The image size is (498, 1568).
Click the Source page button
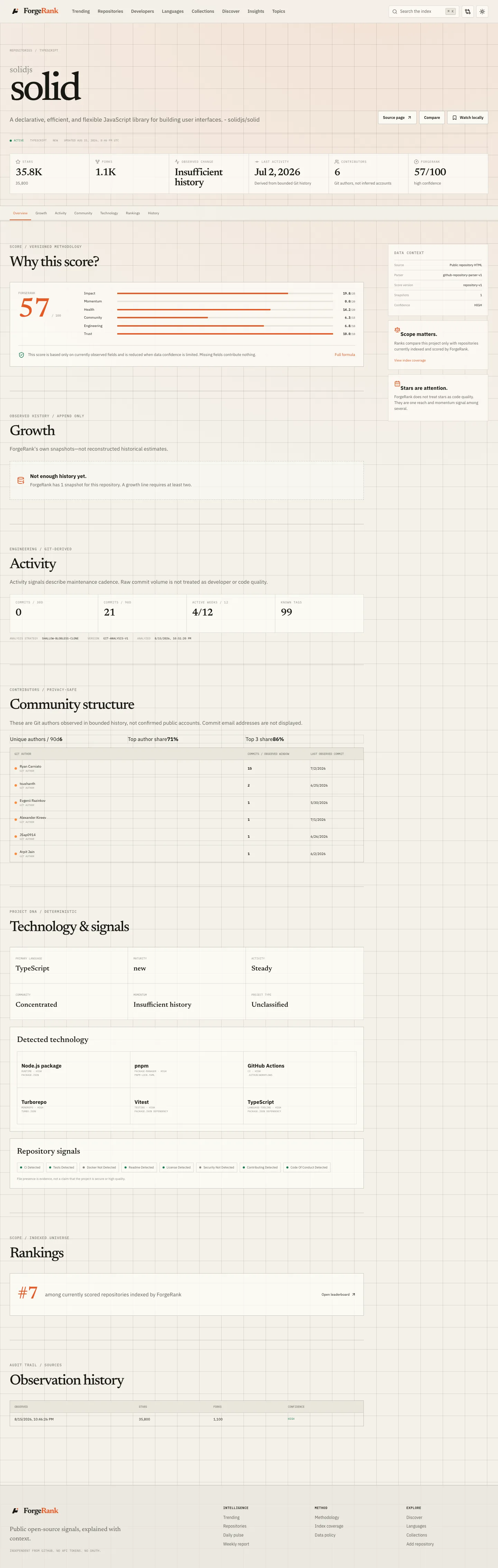pyautogui.click(x=397, y=118)
